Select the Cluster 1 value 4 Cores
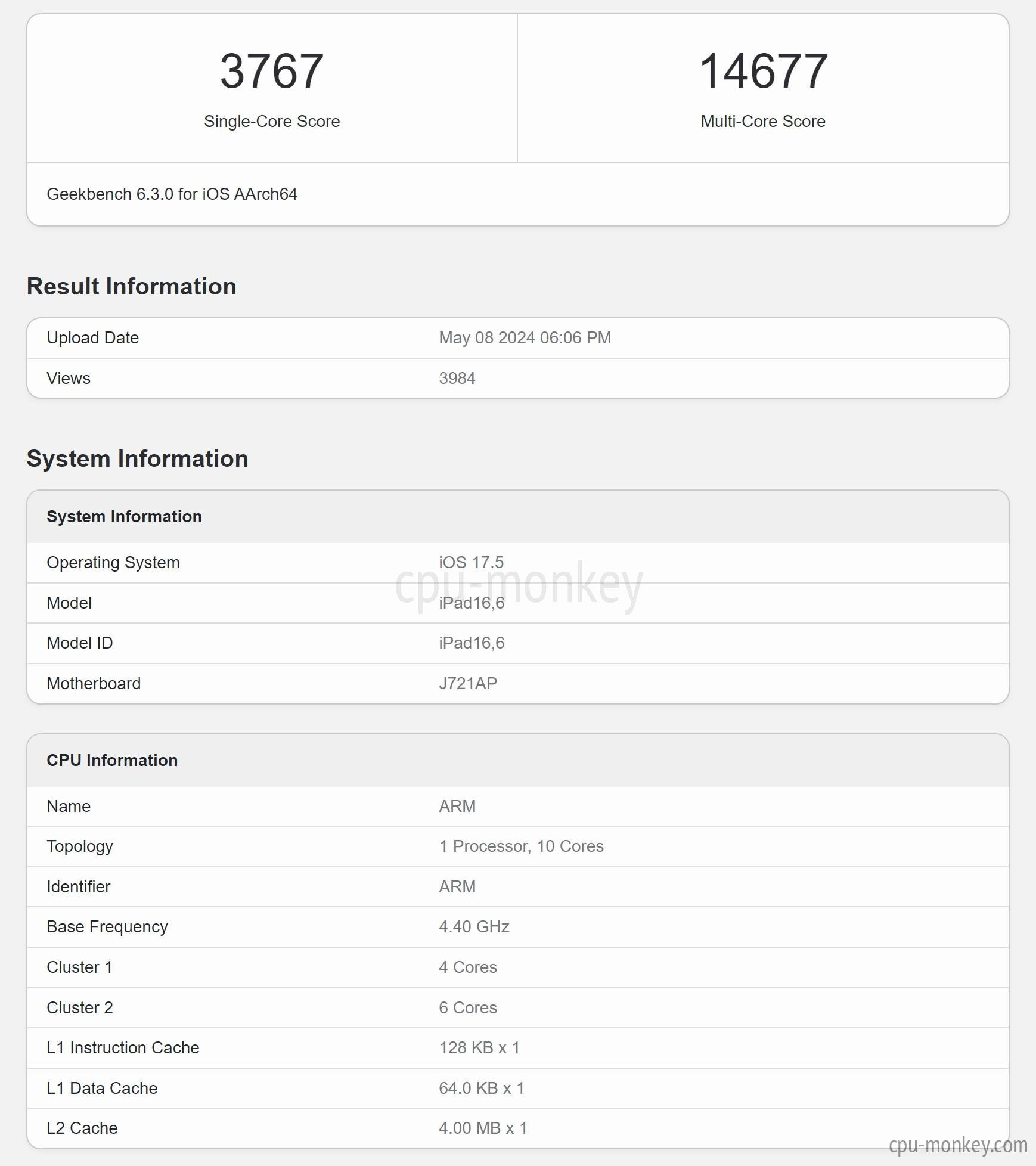Screen dimensions: 1036x1166 tap(468, 967)
